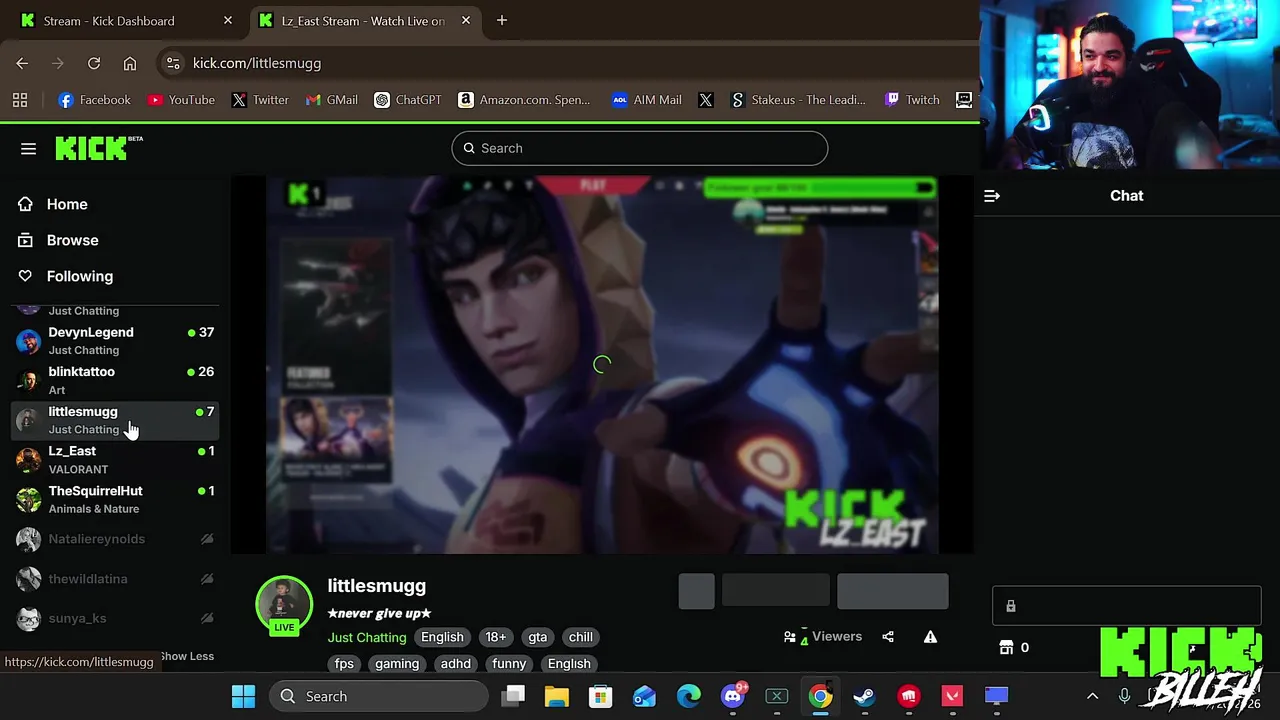Click the microphone icon in system tray
Viewport: 1280px width, 720px height.
(1124, 696)
